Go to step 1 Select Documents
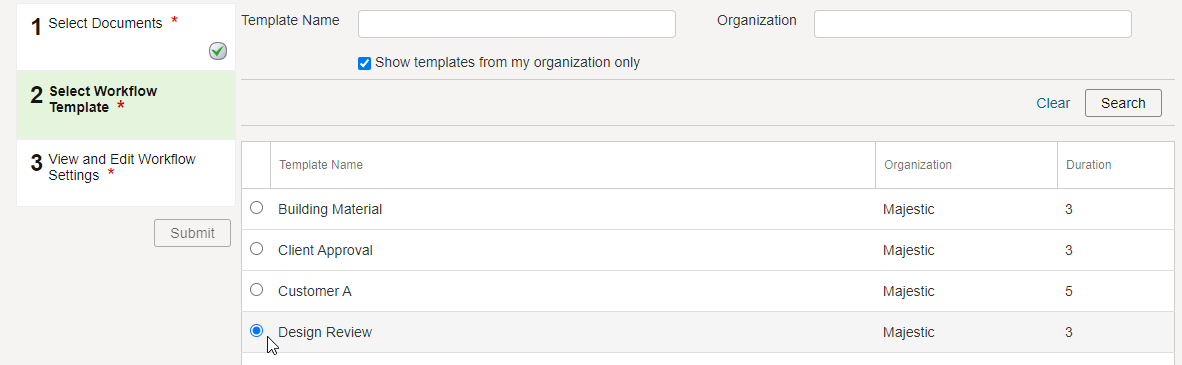Image resolution: width=1182 pixels, height=365 pixels. pos(126,37)
